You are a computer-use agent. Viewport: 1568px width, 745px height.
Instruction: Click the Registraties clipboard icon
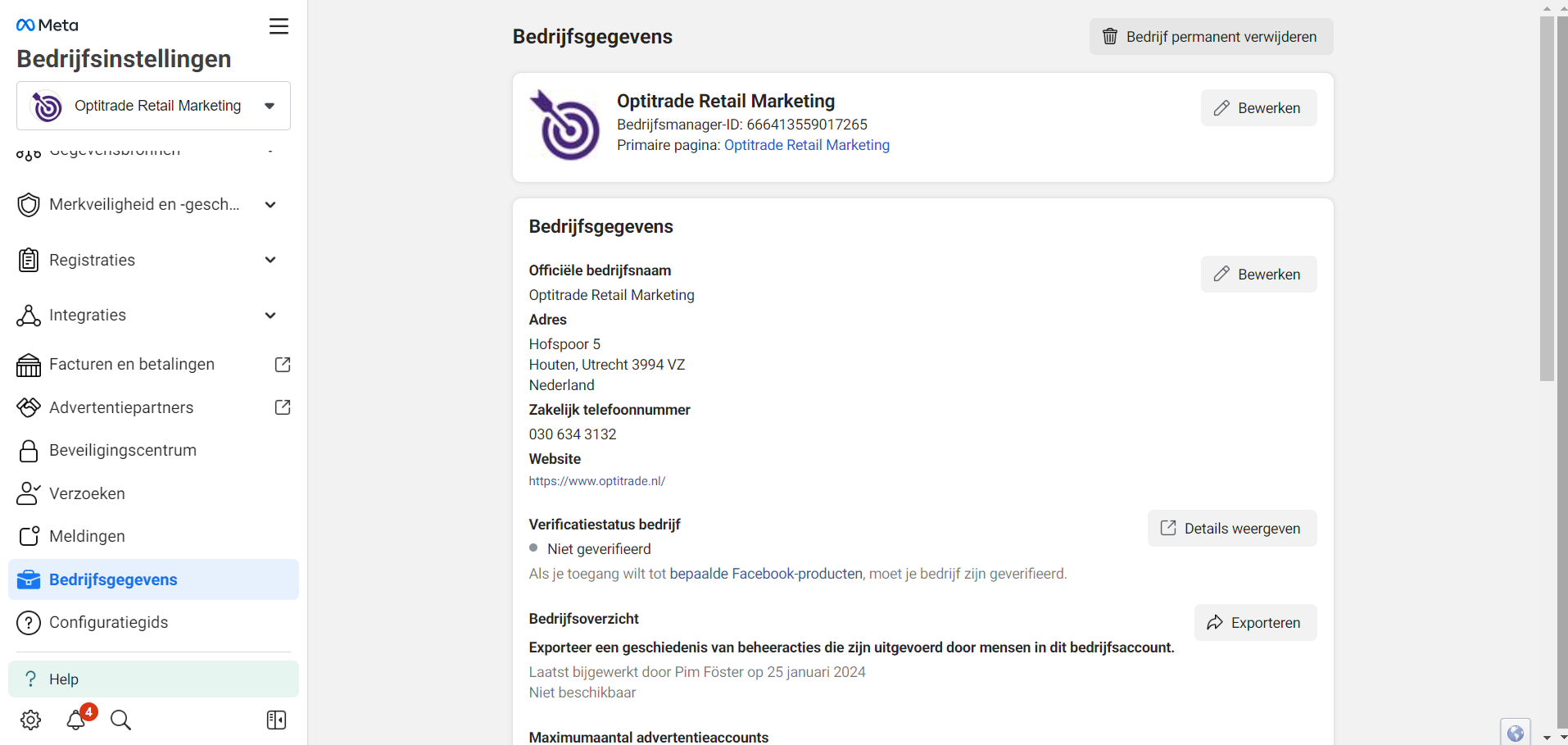pyautogui.click(x=29, y=260)
